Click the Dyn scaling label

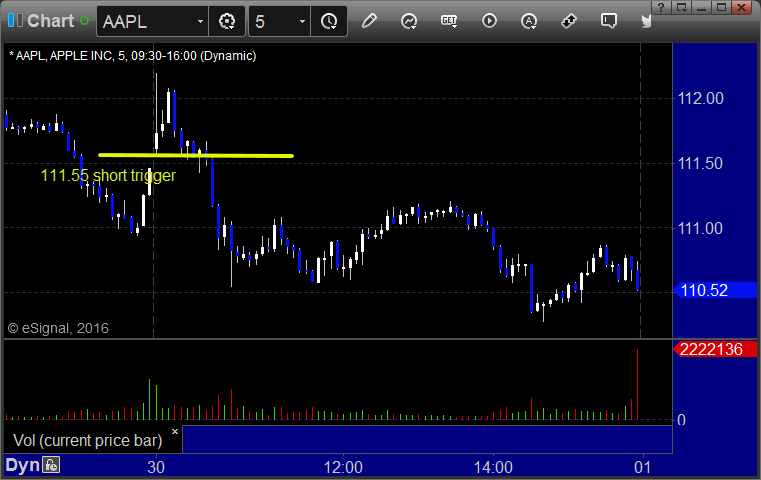coord(22,465)
